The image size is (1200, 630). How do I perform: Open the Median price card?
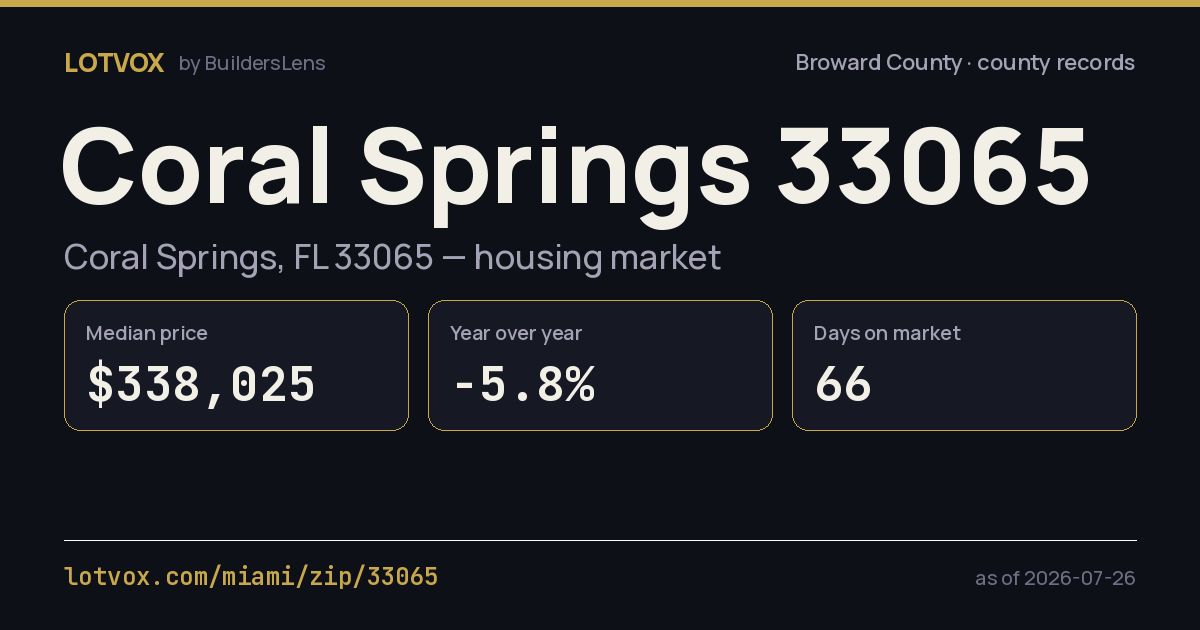[236, 366]
